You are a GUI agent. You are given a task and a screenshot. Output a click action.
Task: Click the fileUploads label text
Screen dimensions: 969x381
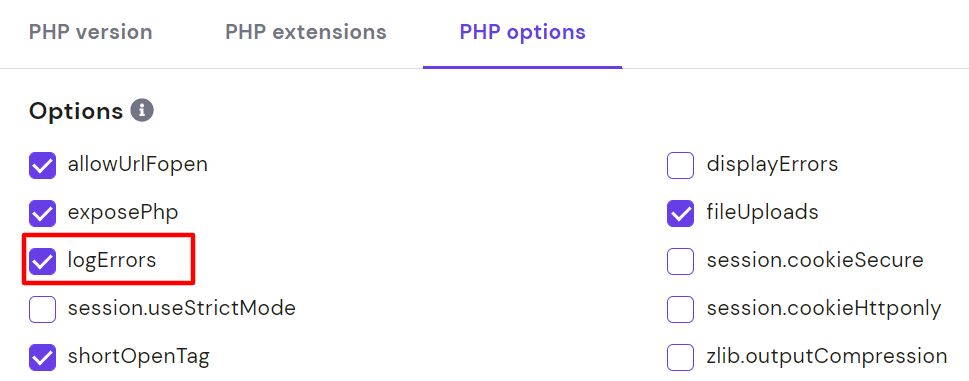click(763, 212)
